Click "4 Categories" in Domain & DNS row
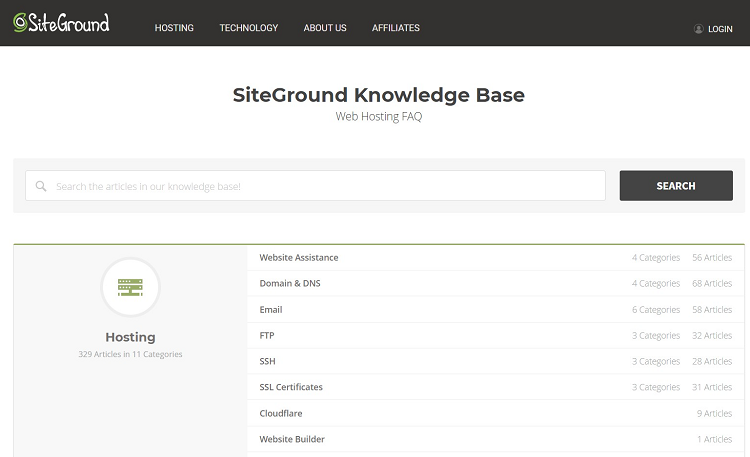The width and height of the screenshot is (750, 457). pos(656,283)
